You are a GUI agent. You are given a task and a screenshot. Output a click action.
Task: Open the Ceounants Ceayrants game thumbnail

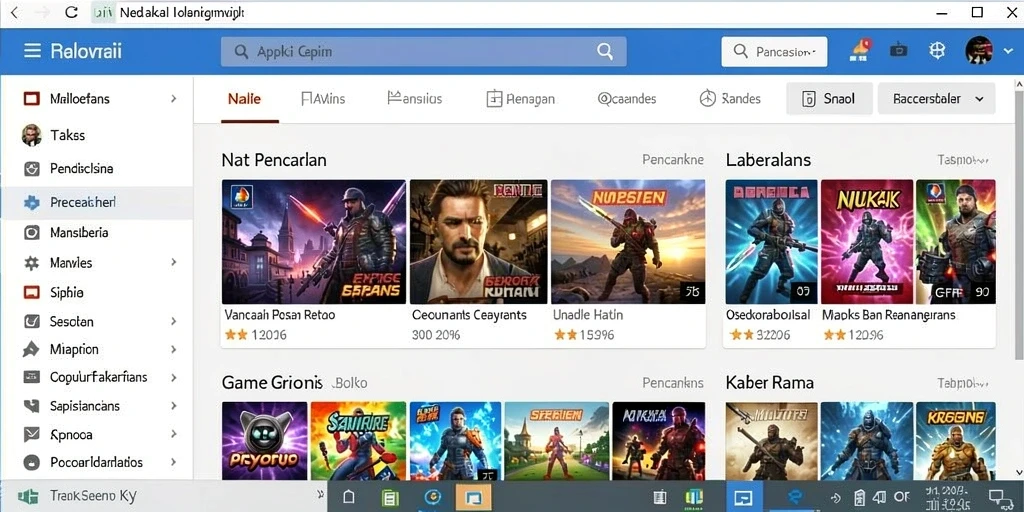tap(478, 242)
